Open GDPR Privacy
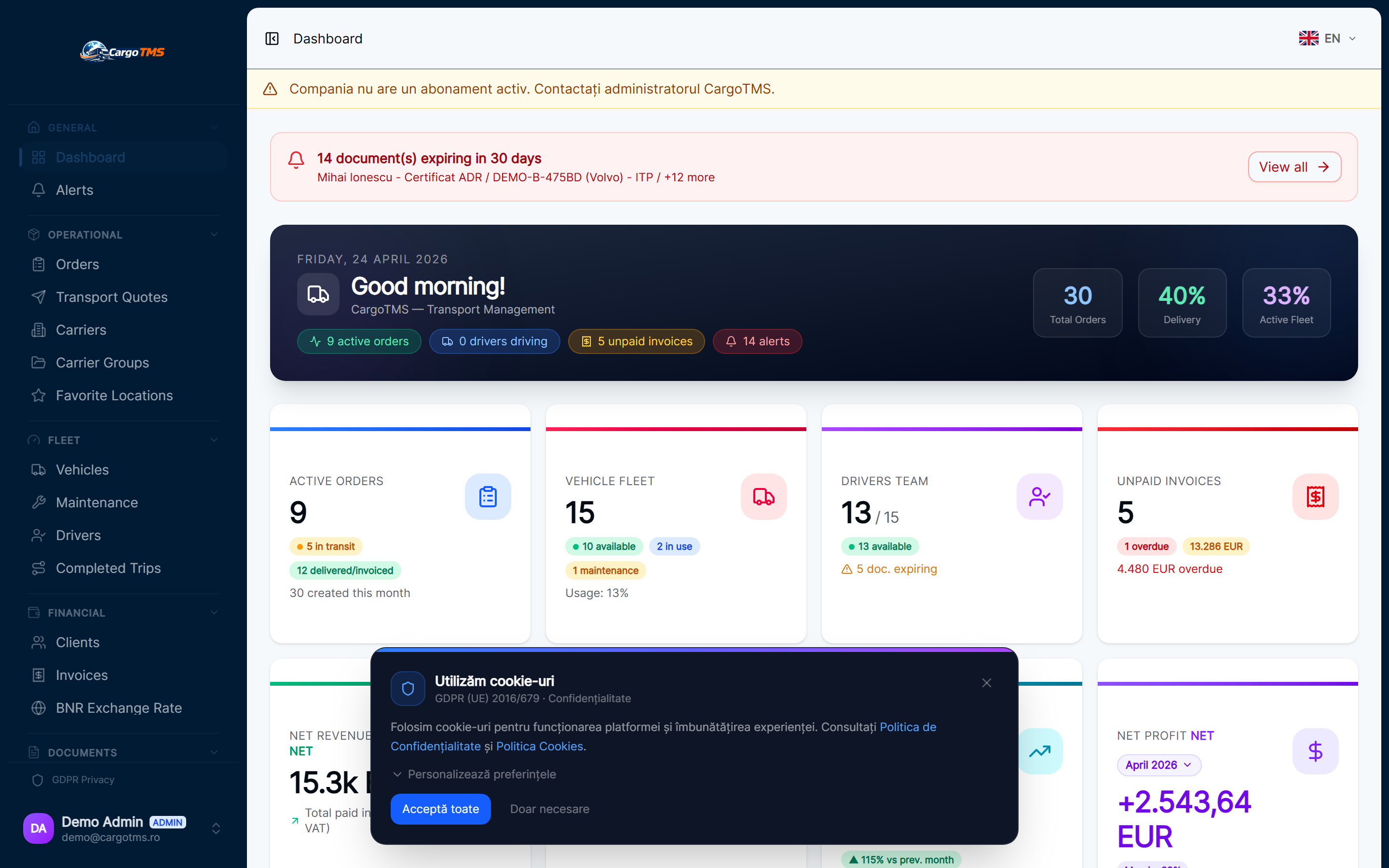 point(124,780)
